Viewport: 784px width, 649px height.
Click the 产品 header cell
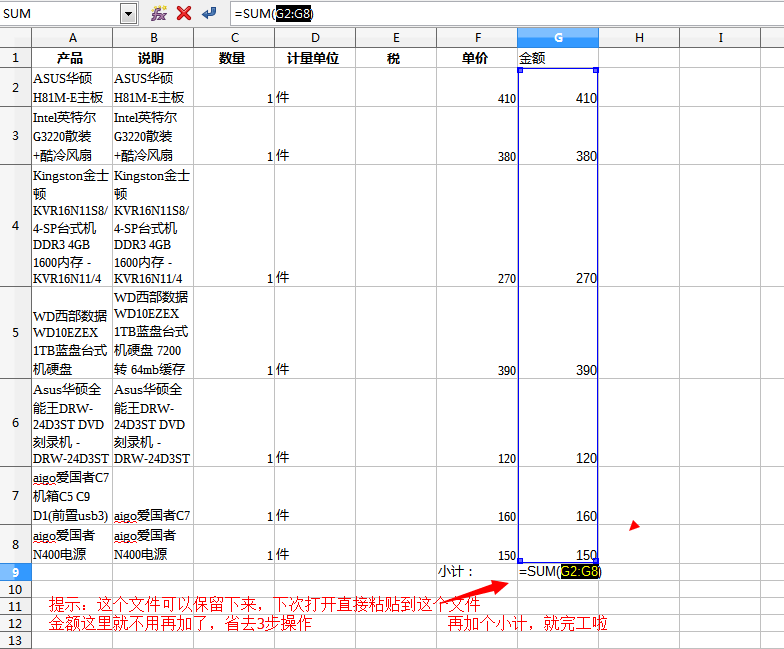pos(72,58)
